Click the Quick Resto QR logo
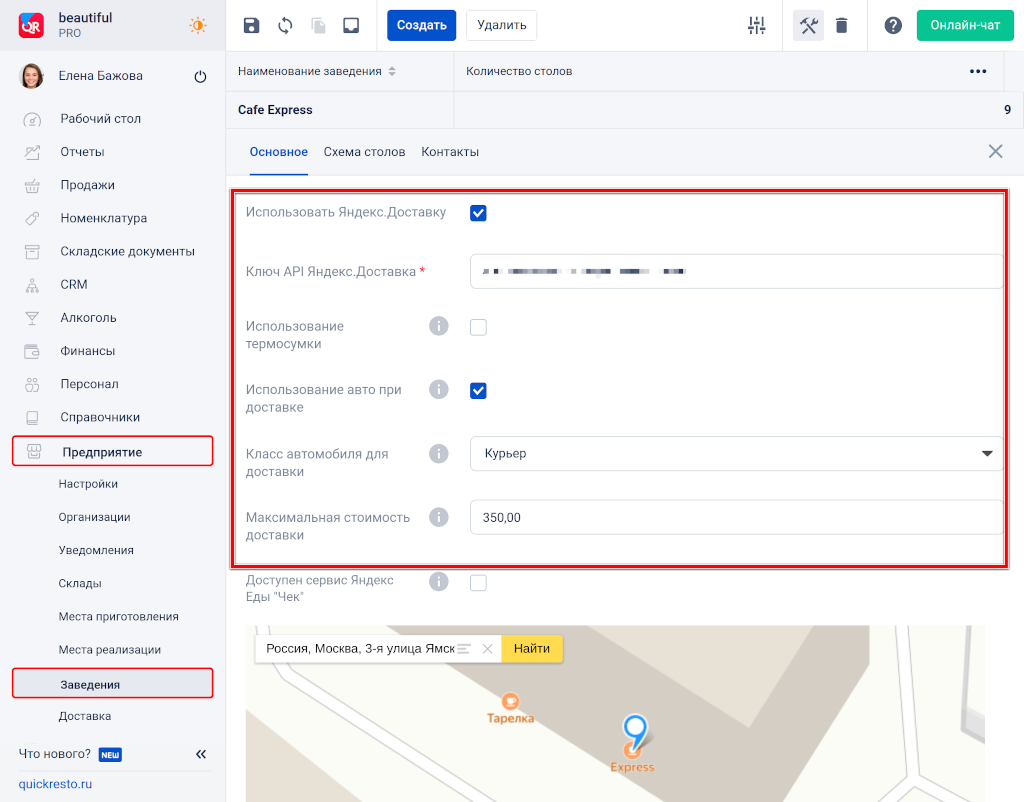 [x=31, y=25]
